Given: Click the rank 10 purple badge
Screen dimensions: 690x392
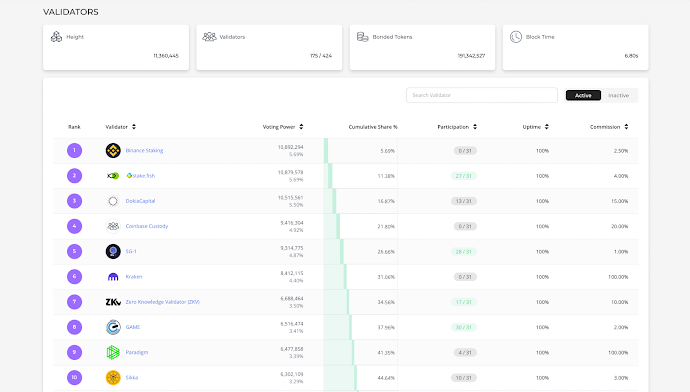Looking at the screenshot, I should tap(74, 377).
